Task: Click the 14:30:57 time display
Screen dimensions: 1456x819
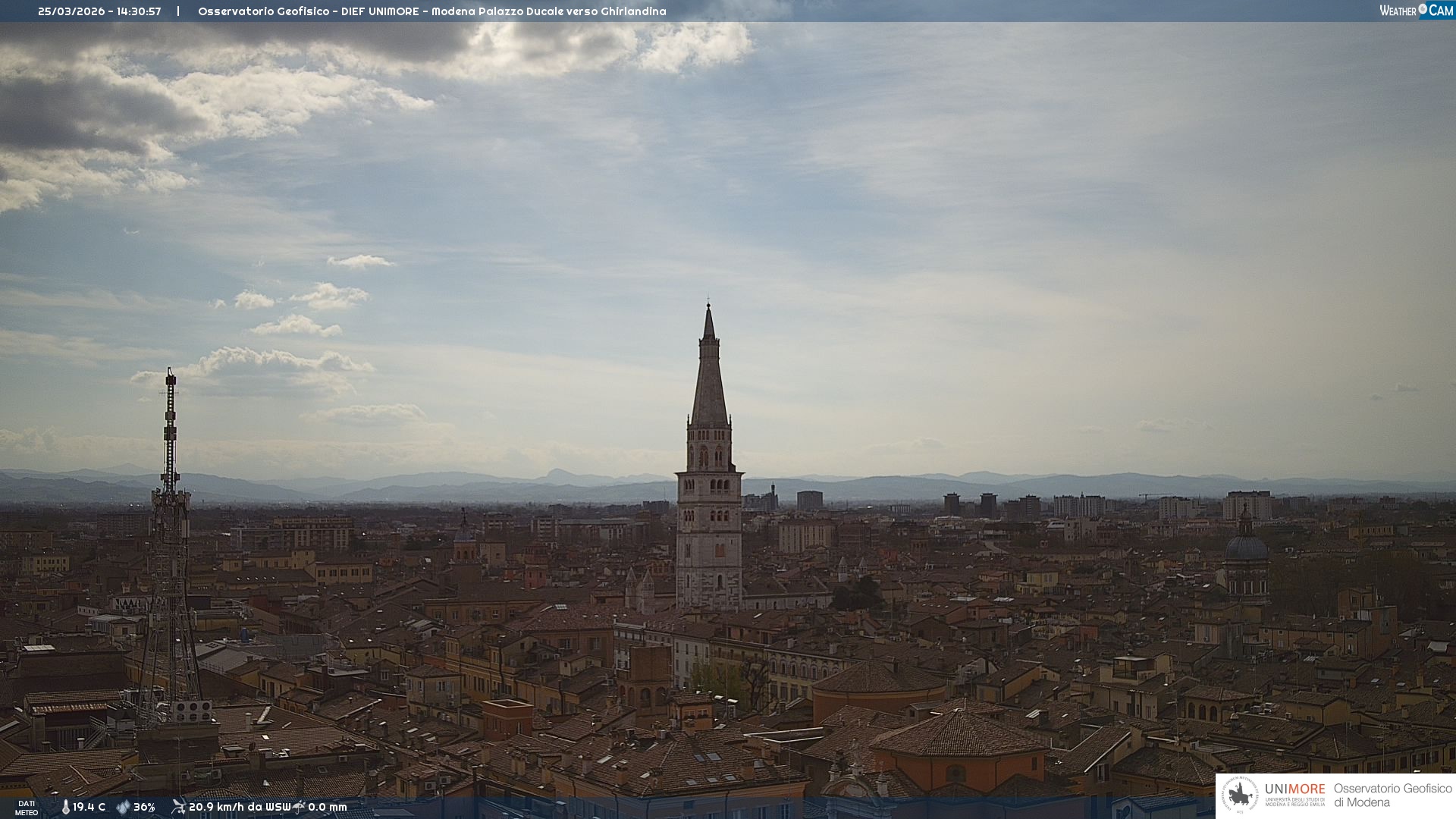Action: pos(139,11)
